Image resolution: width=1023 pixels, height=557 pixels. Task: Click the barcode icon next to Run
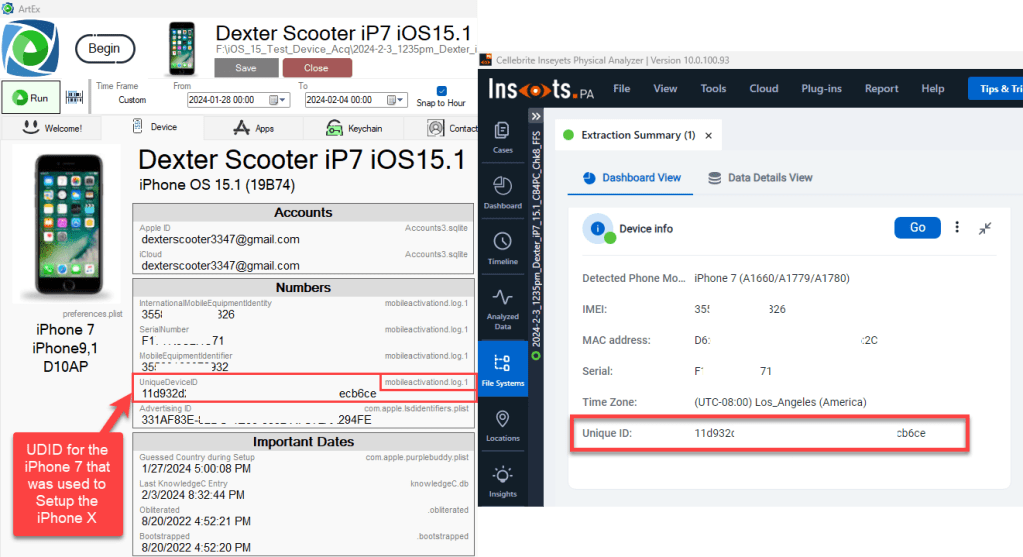tap(74, 98)
